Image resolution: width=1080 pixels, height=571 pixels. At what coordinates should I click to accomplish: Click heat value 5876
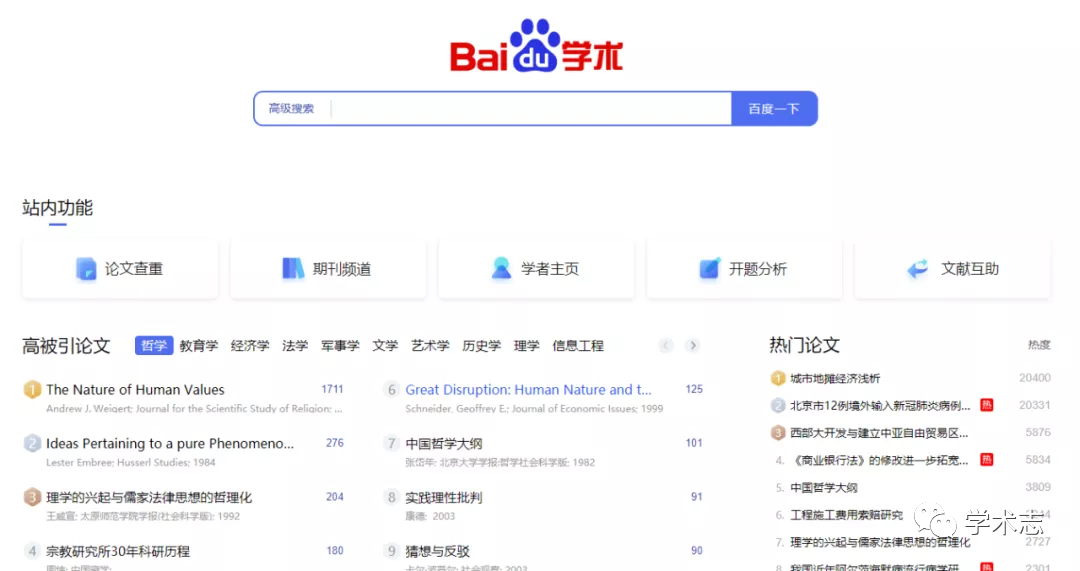pyautogui.click(x=1038, y=432)
